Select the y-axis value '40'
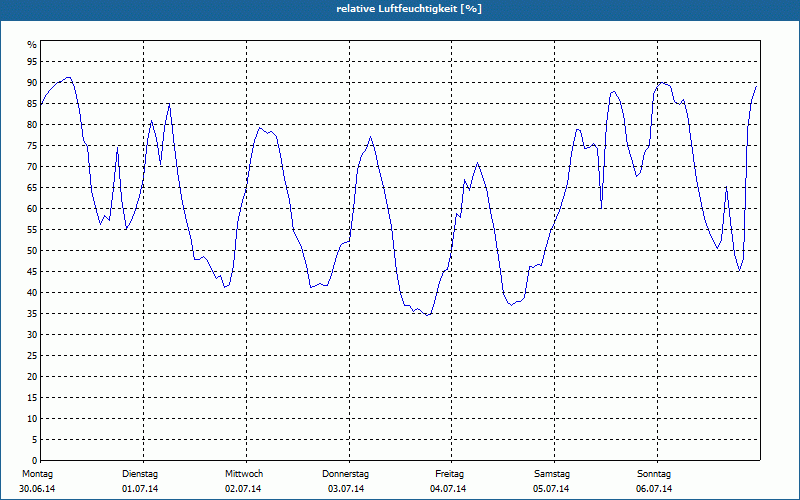 tap(32, 292)
